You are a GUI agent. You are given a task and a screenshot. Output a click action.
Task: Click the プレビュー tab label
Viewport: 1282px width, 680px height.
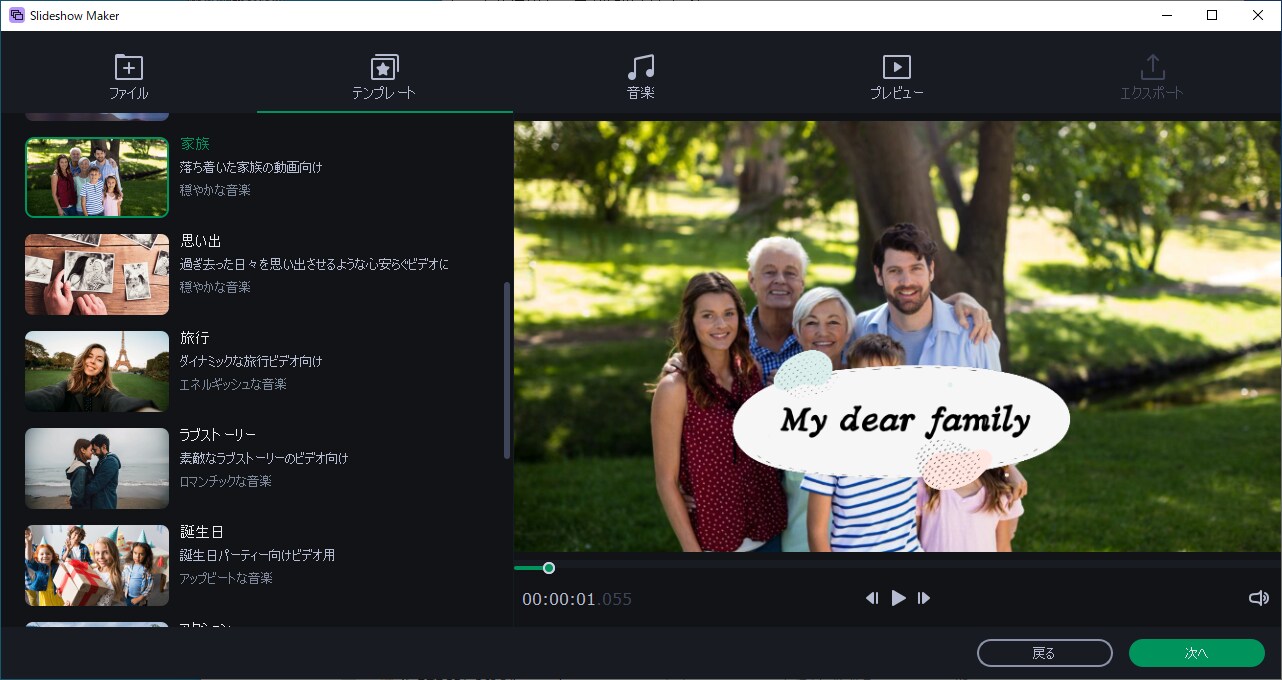pyautogui.click(x=897, y=93)
